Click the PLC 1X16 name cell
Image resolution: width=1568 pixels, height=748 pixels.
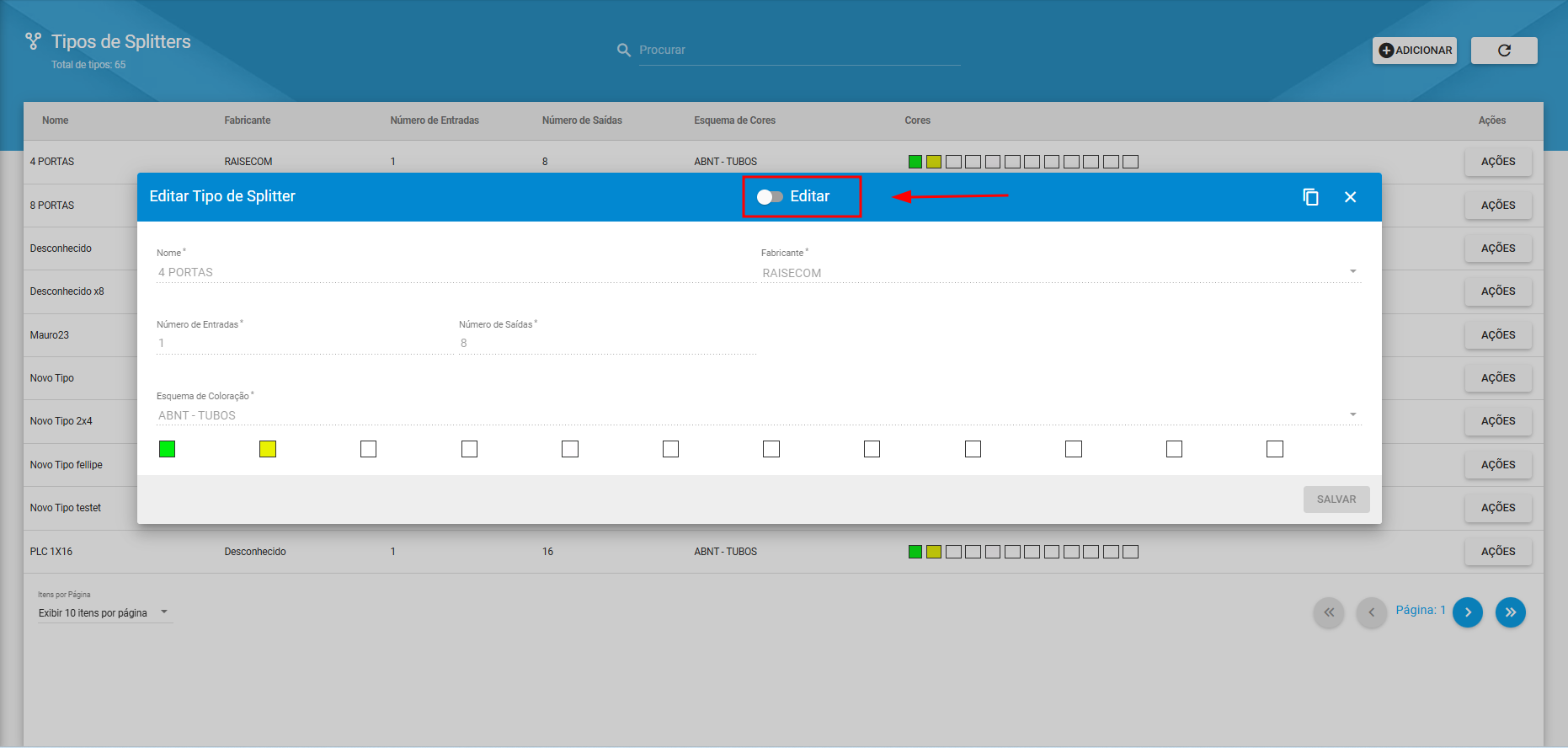[x=51, y=552]
